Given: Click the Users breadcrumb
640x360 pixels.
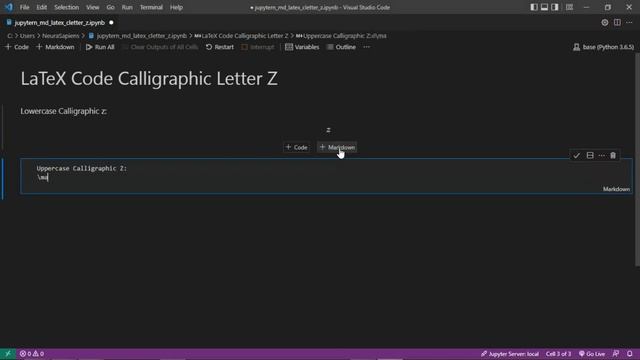Looking at the screenshot, I should pyautogui.click(x=27, y=36).
